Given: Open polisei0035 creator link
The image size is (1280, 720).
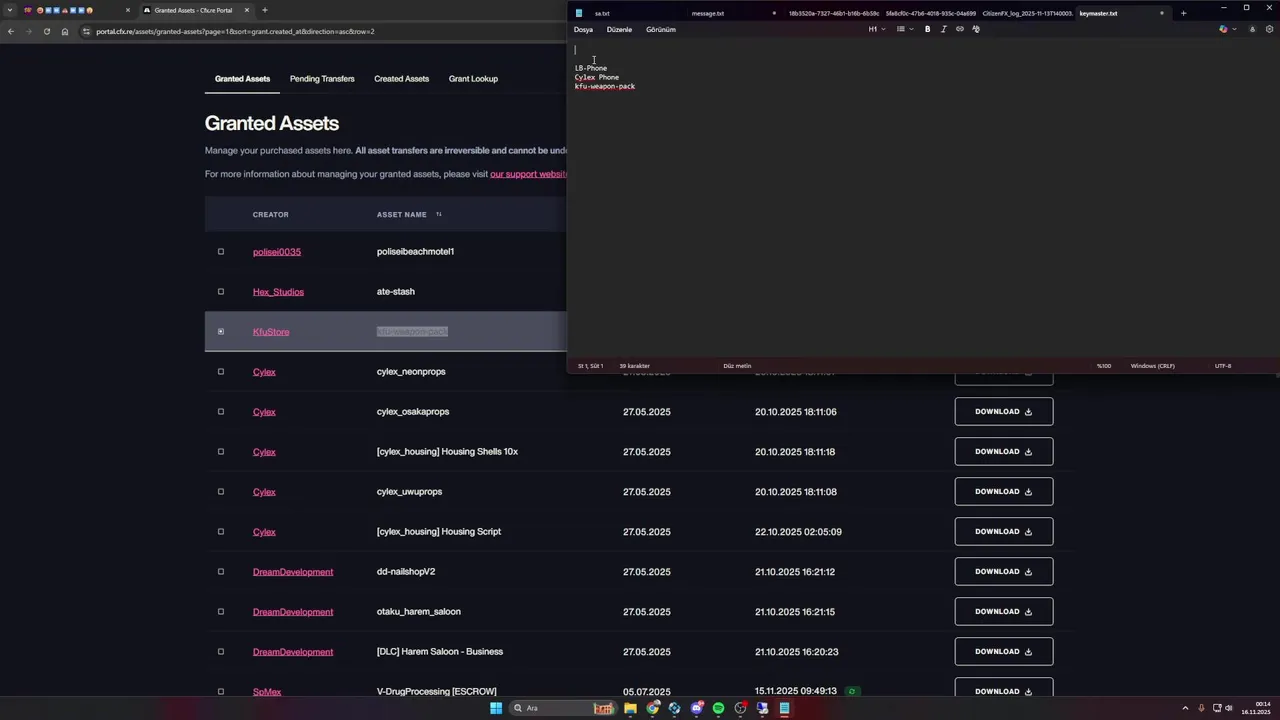Looking at the screenshot, I should [277, 252].
